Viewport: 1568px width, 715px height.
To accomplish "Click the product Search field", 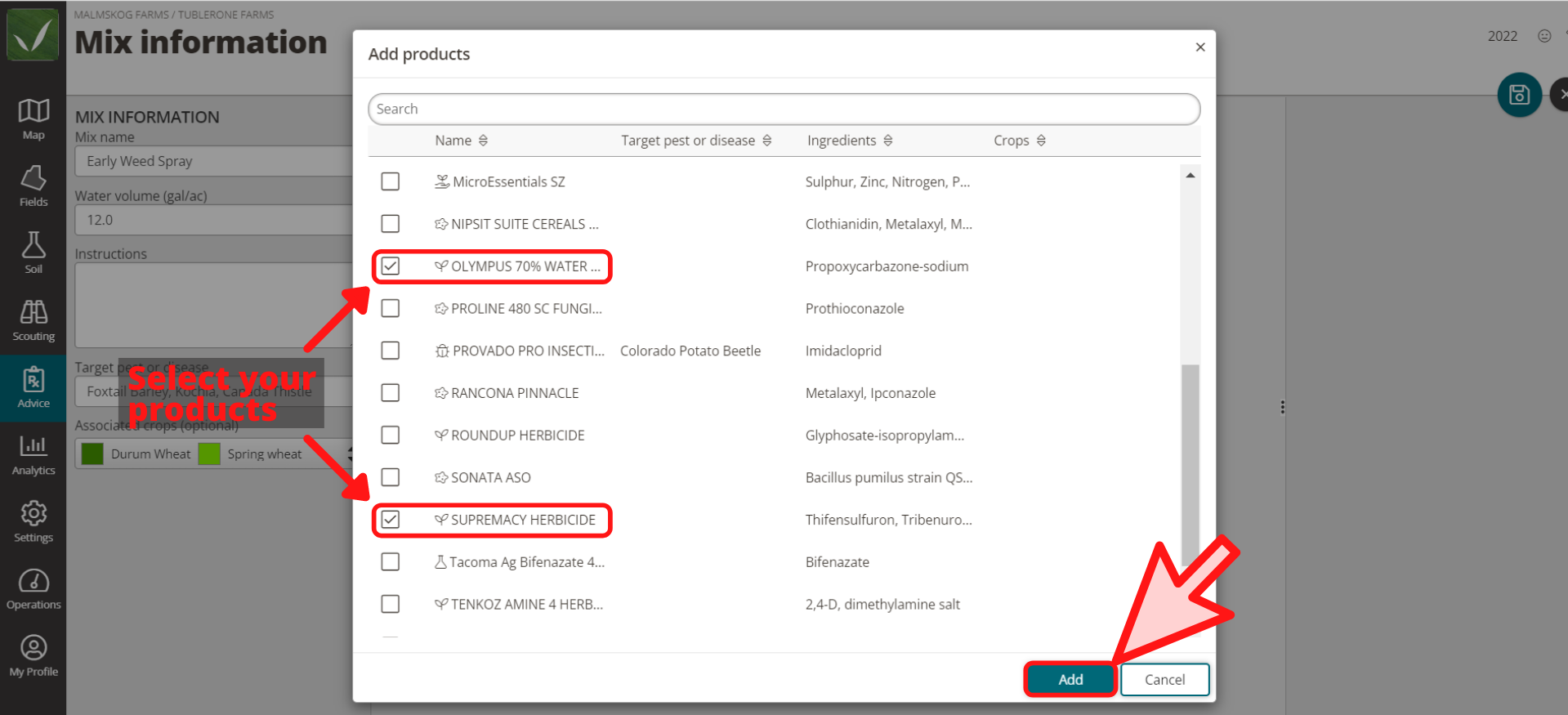I will coord(784,109).
